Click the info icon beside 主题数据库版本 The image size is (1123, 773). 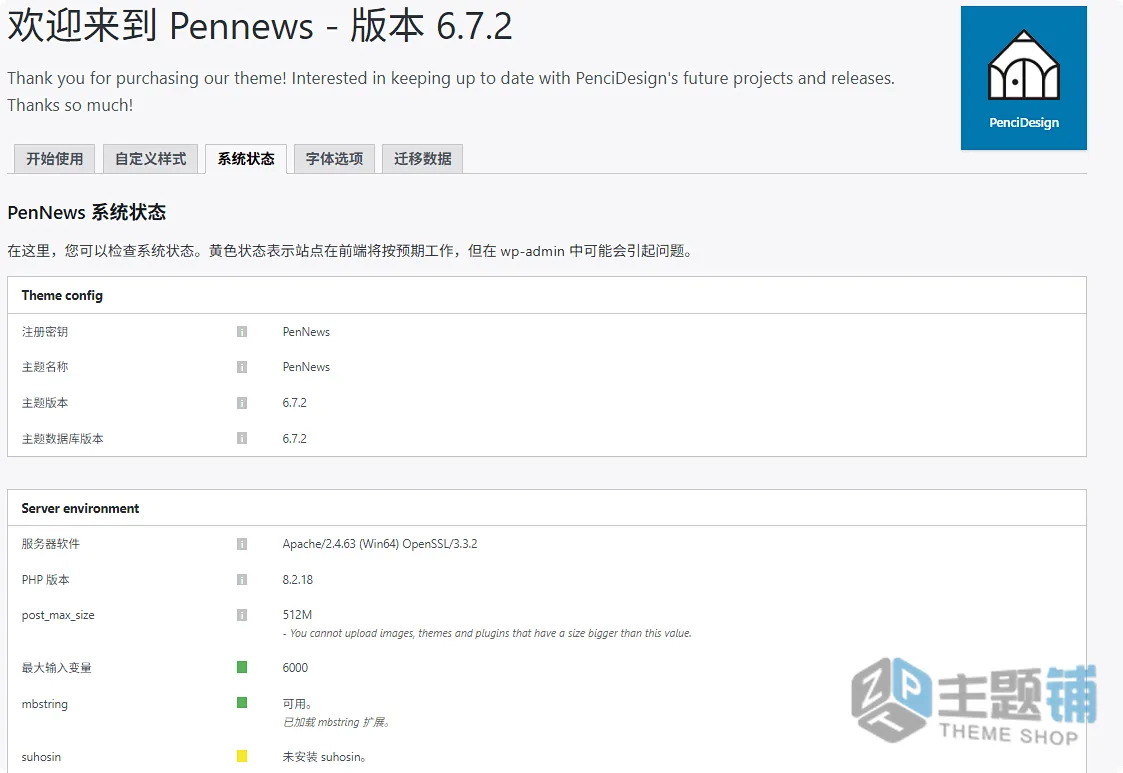(242, 438)
